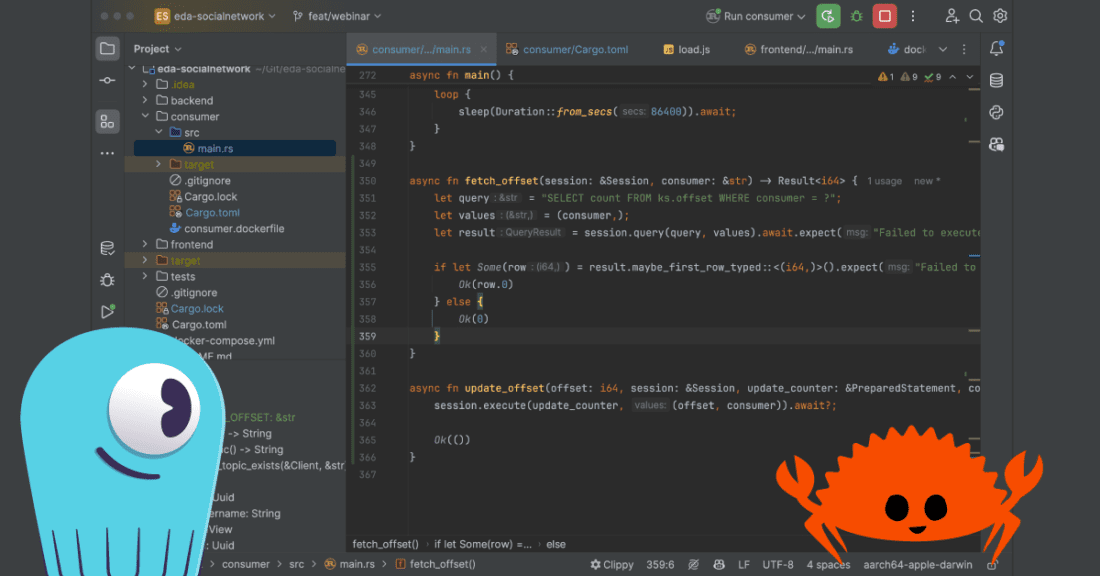
Task: Open the Notifications bell
Action: click(996, 48)
